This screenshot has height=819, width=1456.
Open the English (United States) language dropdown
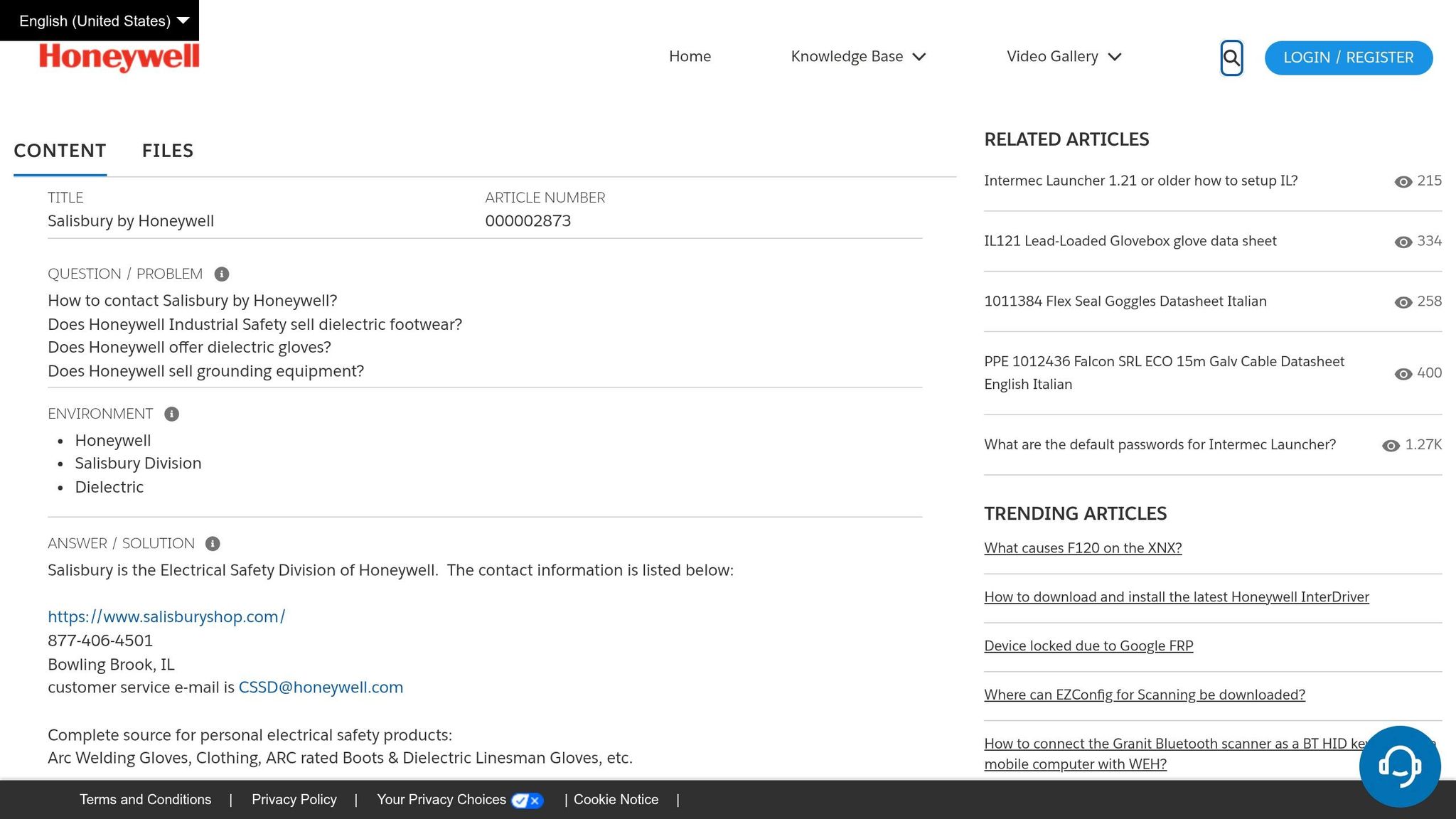(x=100, y=21)
